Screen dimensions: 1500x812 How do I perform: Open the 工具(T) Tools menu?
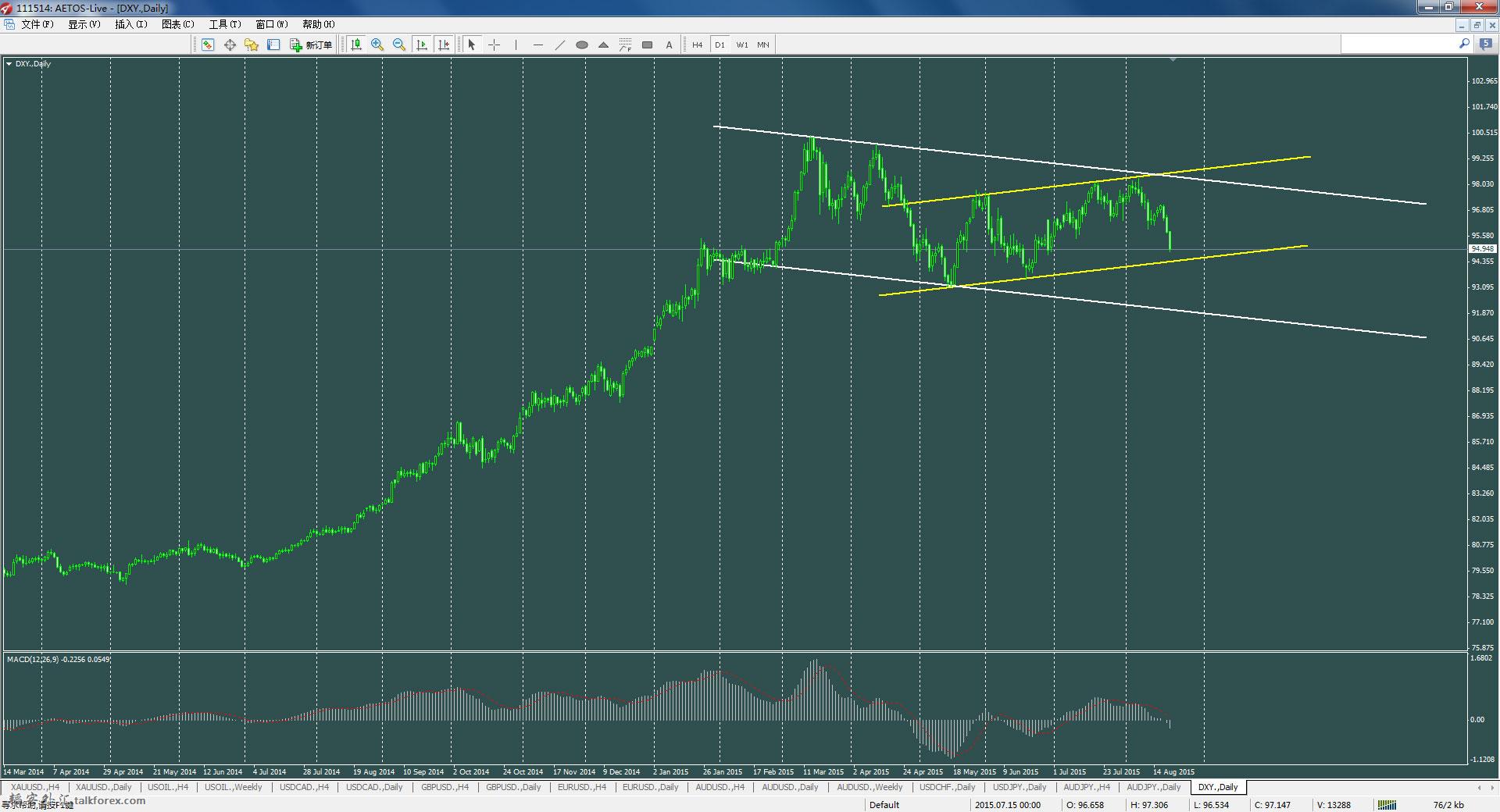point(224,24)
